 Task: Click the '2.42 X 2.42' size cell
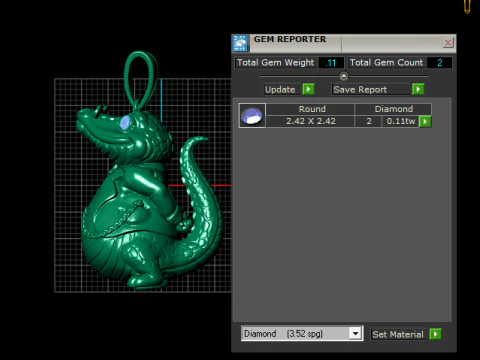click(310, 121)
